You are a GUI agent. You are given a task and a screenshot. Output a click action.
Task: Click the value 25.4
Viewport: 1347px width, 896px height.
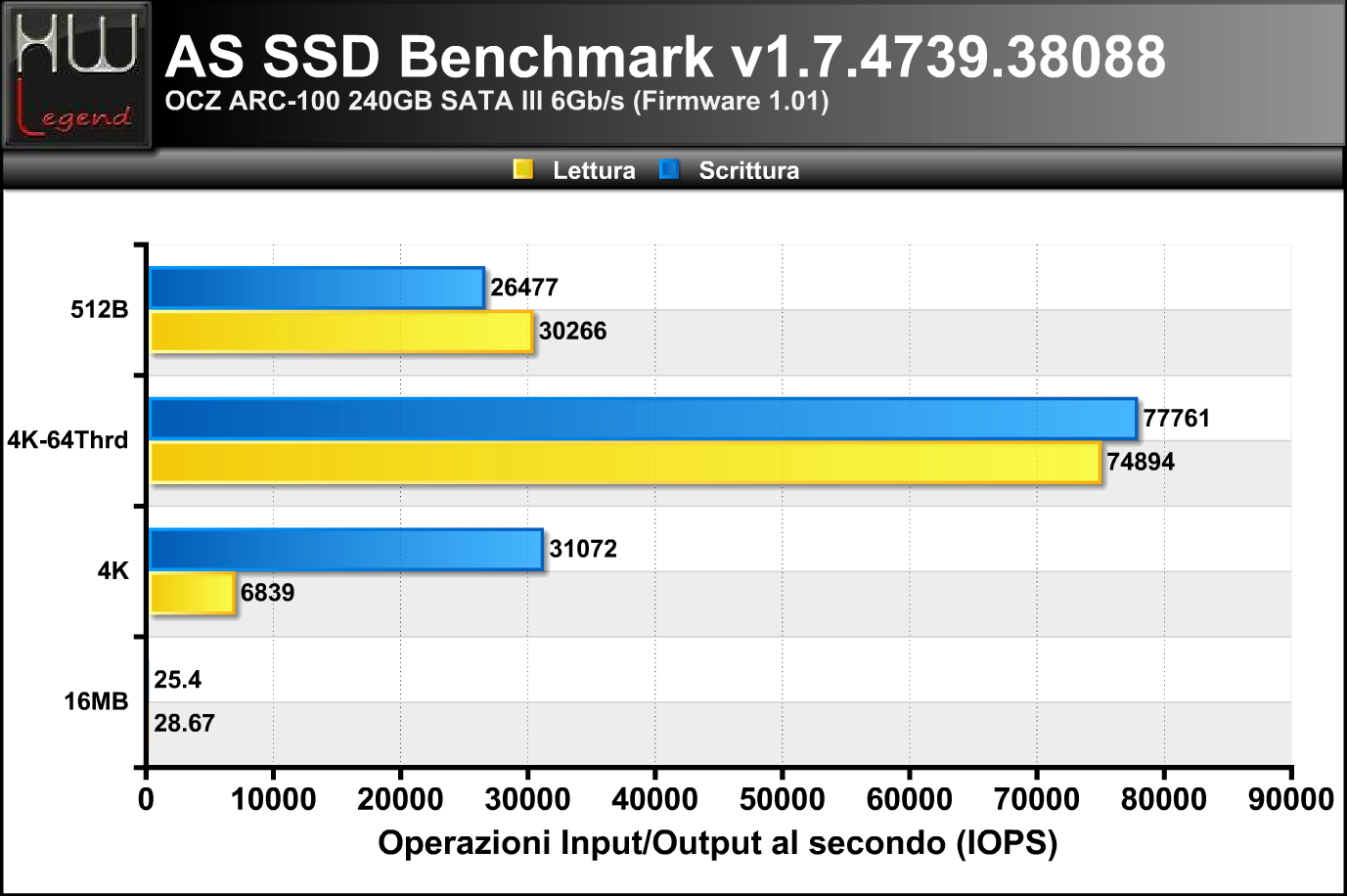pos(178,680)
